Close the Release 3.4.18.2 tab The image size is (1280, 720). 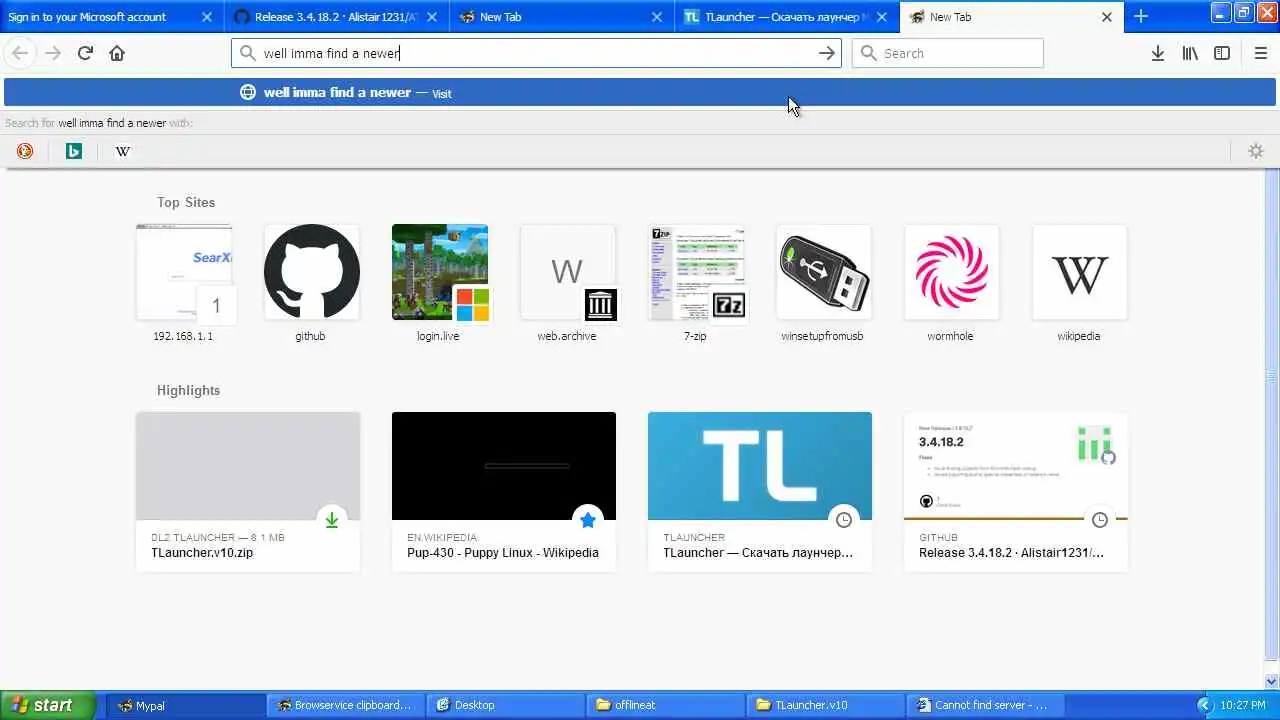(432, 17)
